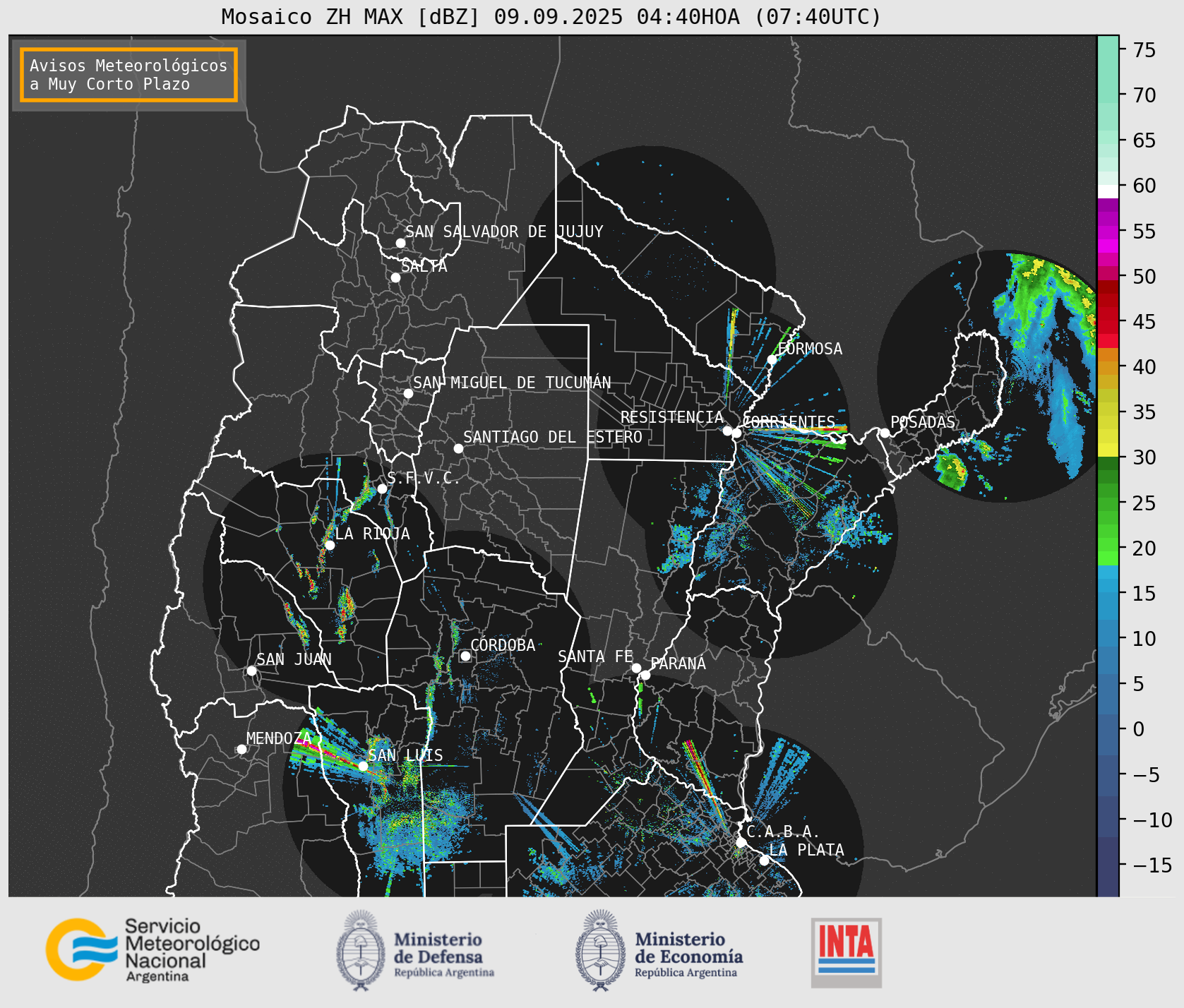Image resolution: width=1184 pixels, height=1008 pixels.
Task: Click the 'MENDOZA' map label
Action: [279, 738]
